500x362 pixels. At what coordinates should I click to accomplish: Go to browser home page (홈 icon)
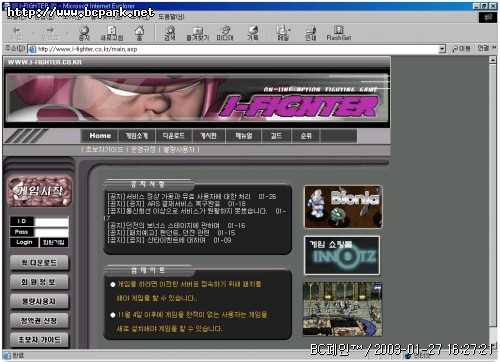[x=139, y=33]
